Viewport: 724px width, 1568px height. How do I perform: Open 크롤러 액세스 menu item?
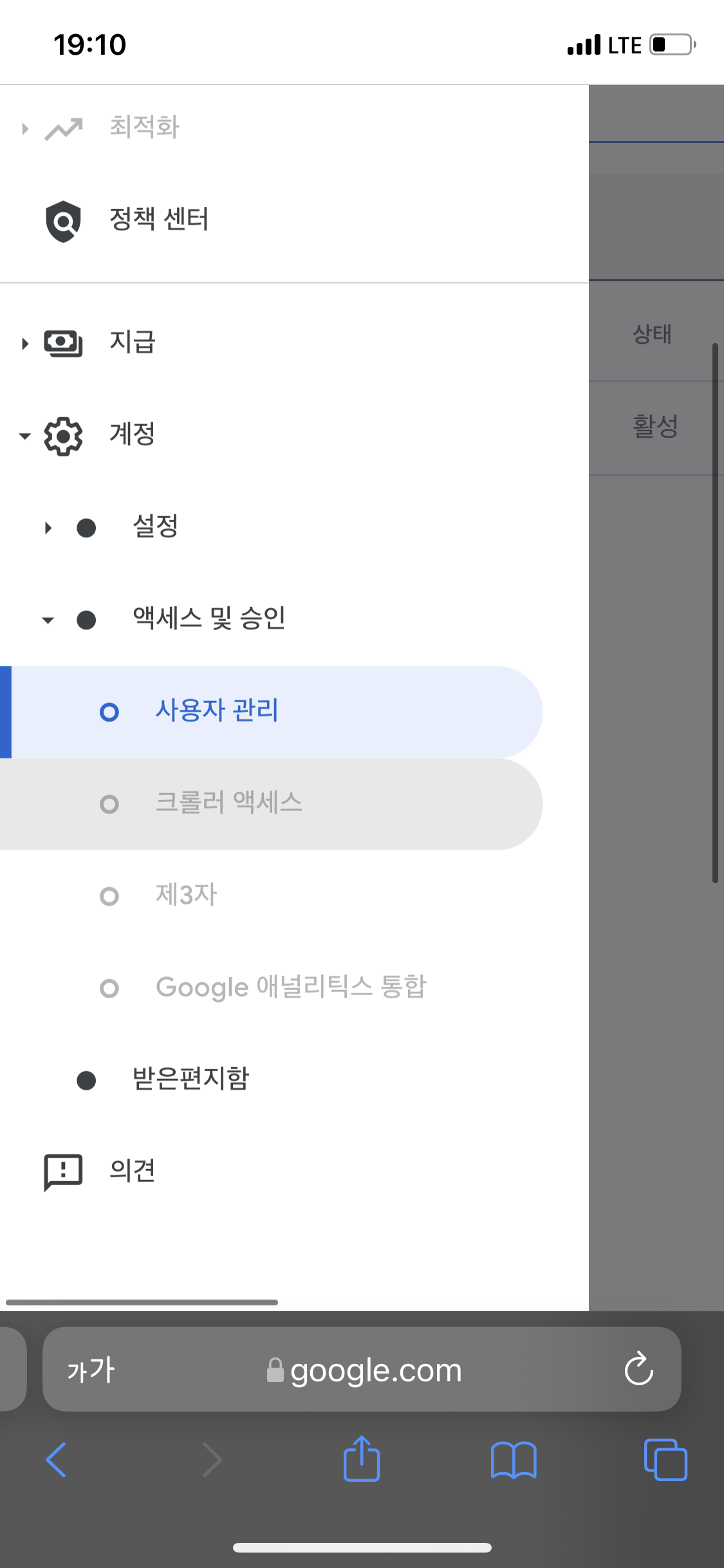tap(228, 803)
